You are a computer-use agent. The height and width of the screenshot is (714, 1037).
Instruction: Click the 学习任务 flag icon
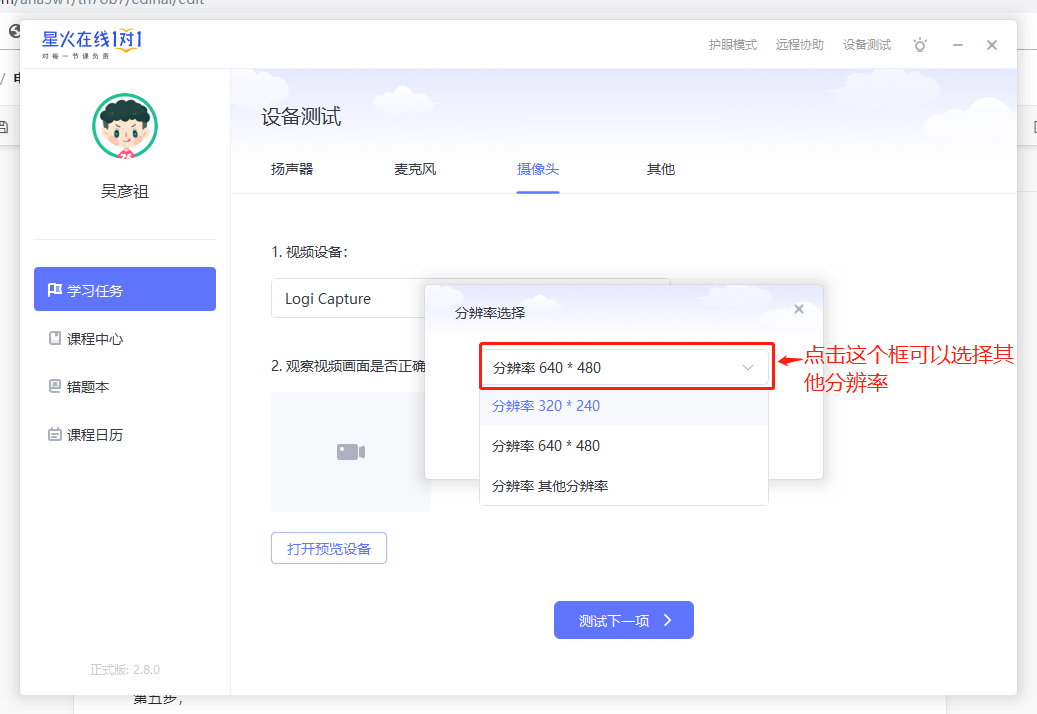[55, 290]
